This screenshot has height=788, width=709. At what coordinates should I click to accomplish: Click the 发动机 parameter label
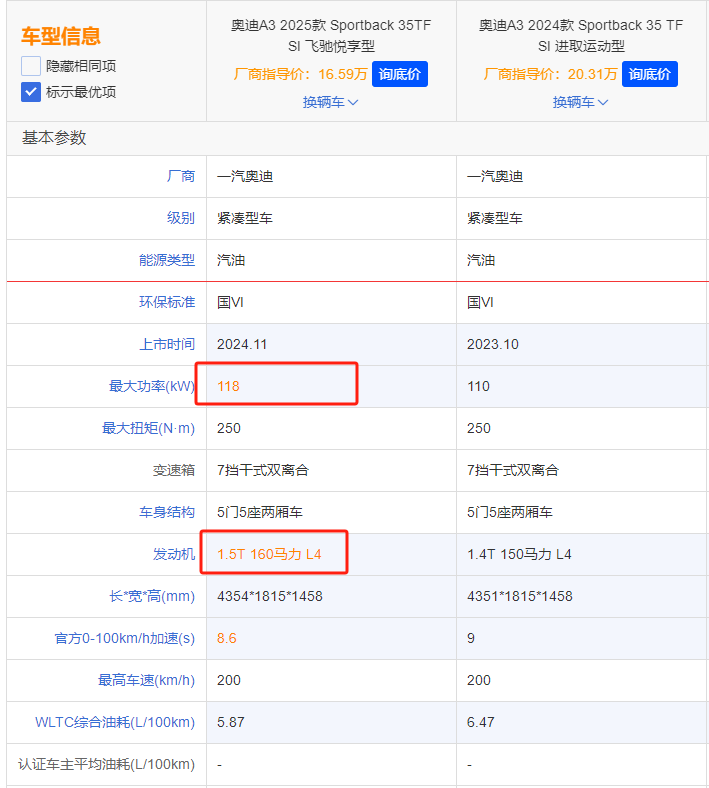174,554
